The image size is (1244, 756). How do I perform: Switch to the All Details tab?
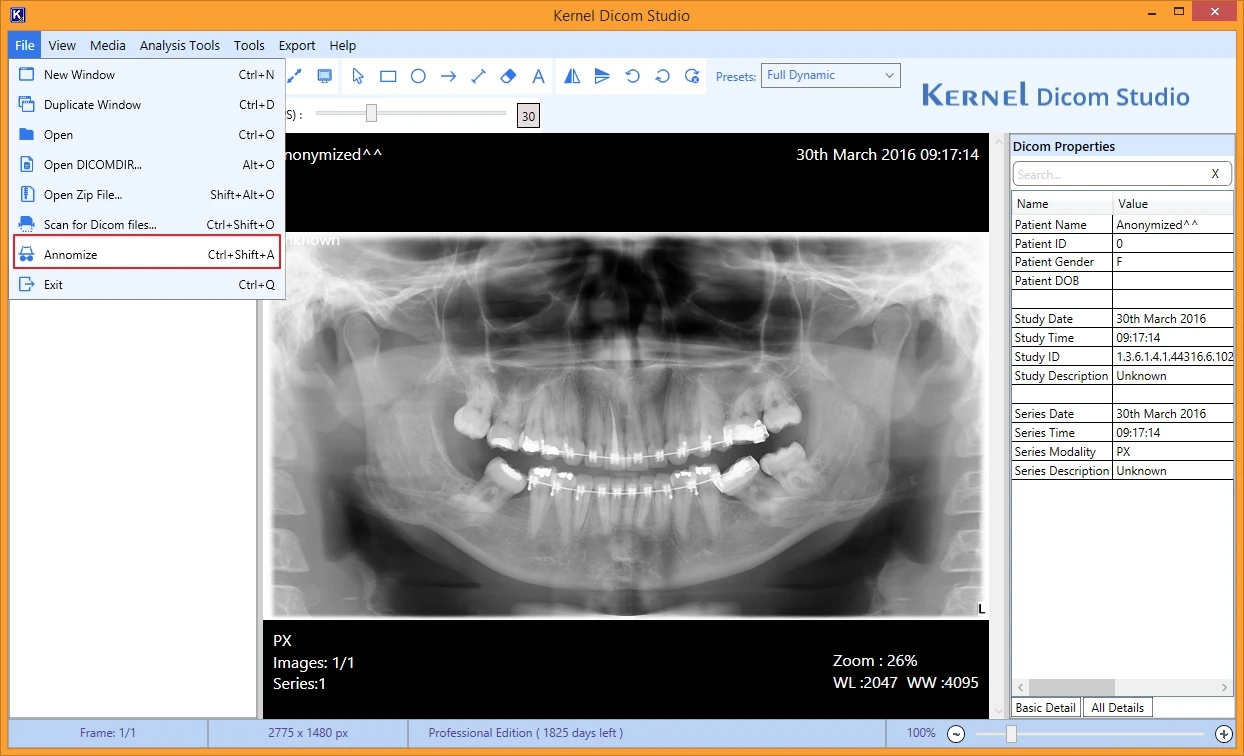(x=1118, y=708)
